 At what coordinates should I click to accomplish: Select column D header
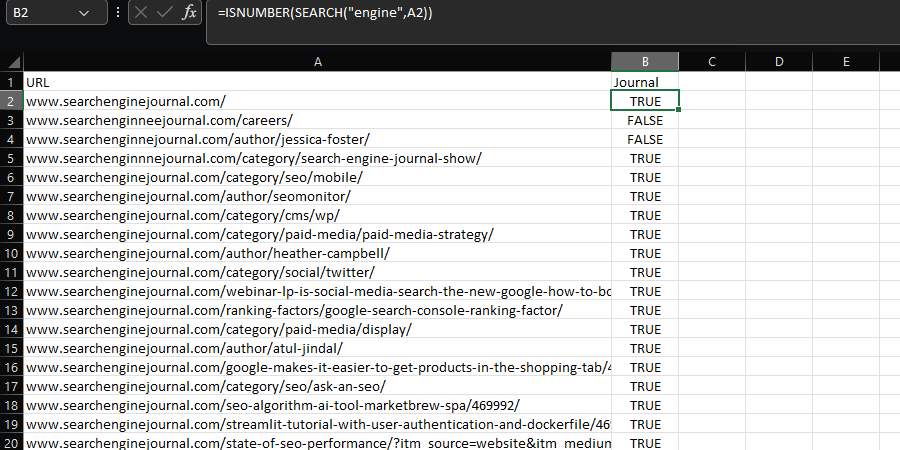coord(779,61)
